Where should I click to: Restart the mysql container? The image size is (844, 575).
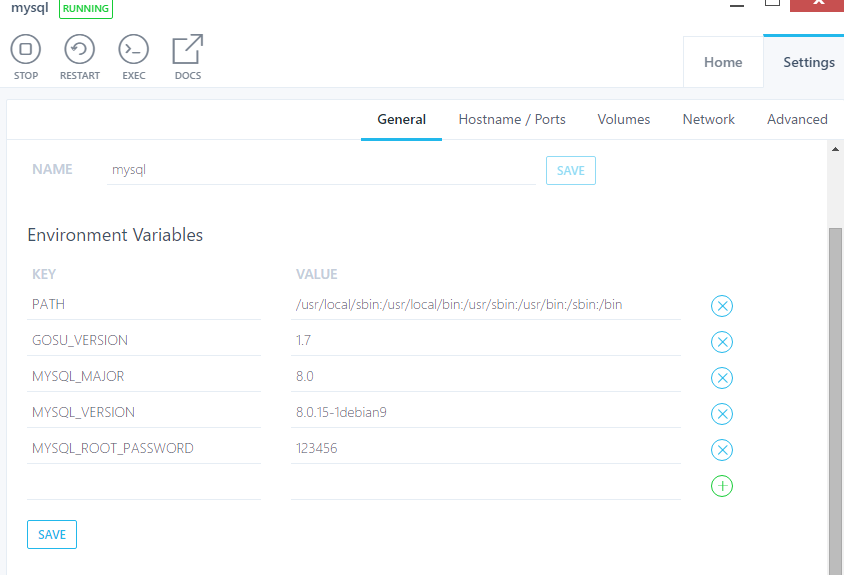pyautogui.click(x=80, y=57)
